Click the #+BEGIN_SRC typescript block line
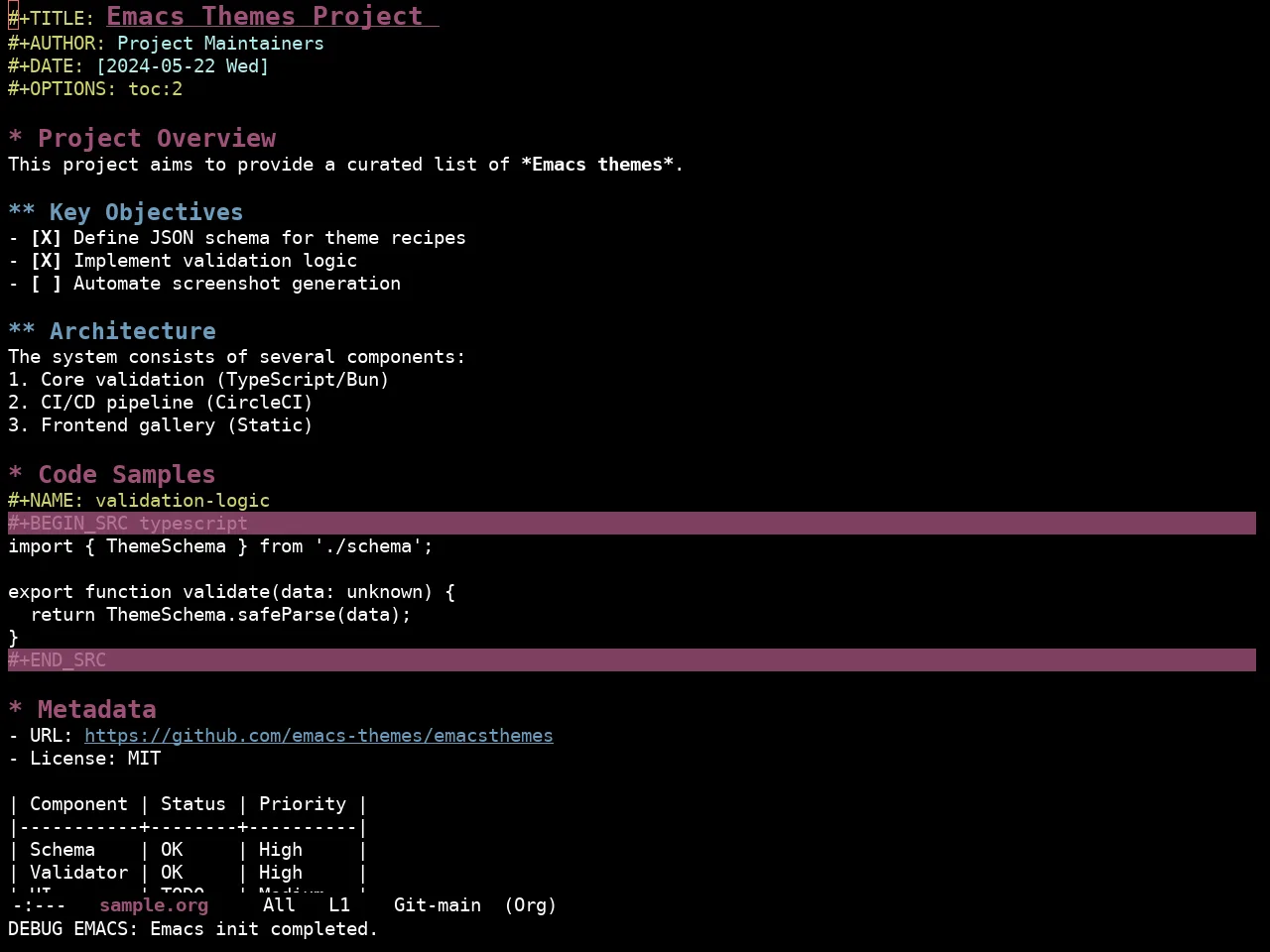 [x=632, y=524]
